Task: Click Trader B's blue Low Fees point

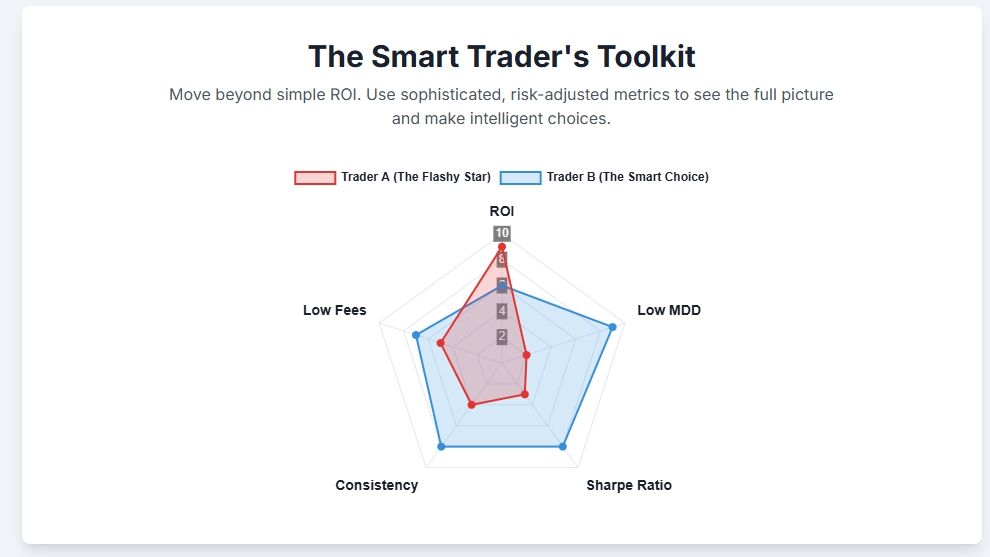Action: (x=416, y=335)
